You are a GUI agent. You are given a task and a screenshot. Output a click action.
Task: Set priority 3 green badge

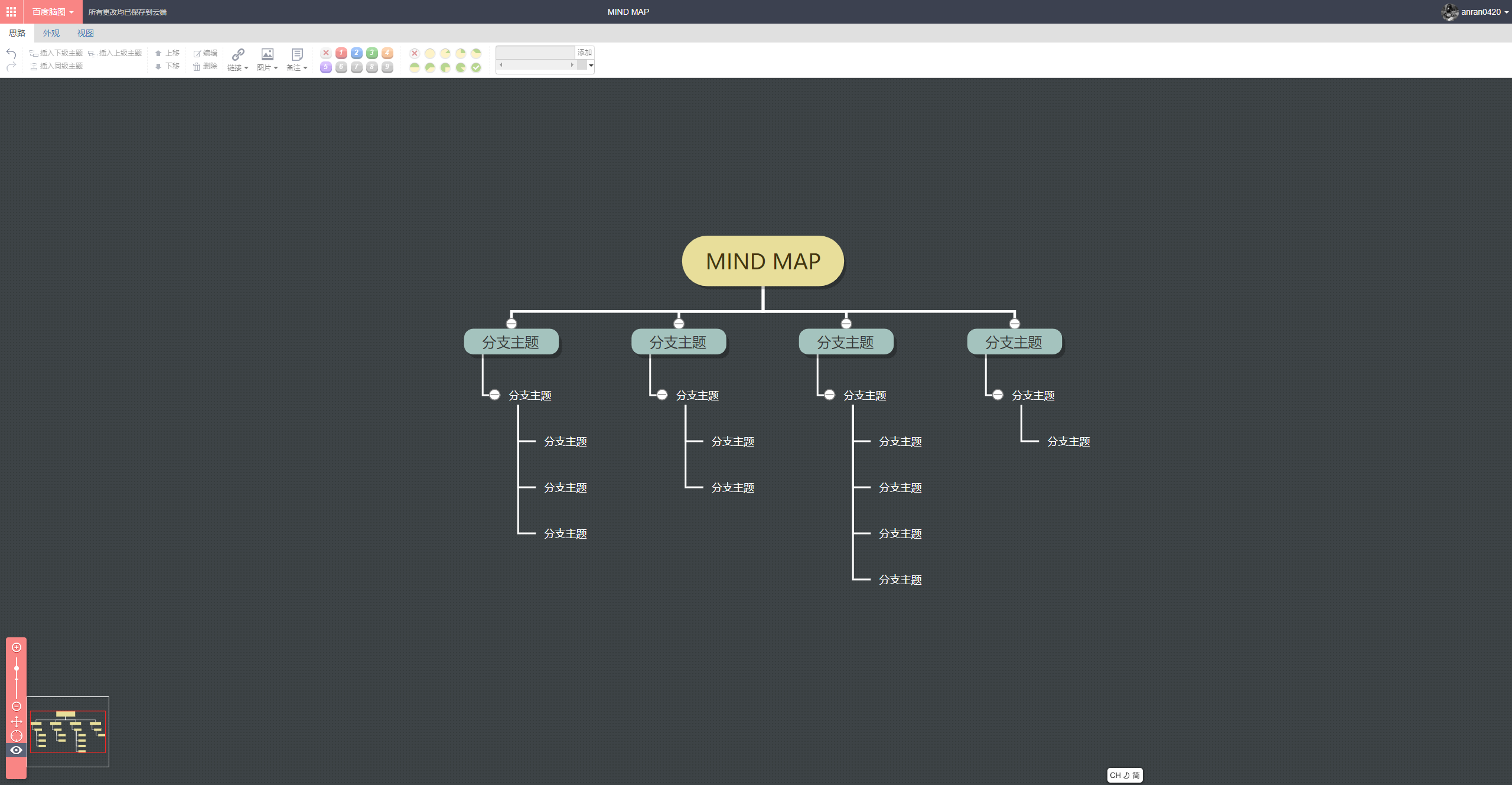372,53
